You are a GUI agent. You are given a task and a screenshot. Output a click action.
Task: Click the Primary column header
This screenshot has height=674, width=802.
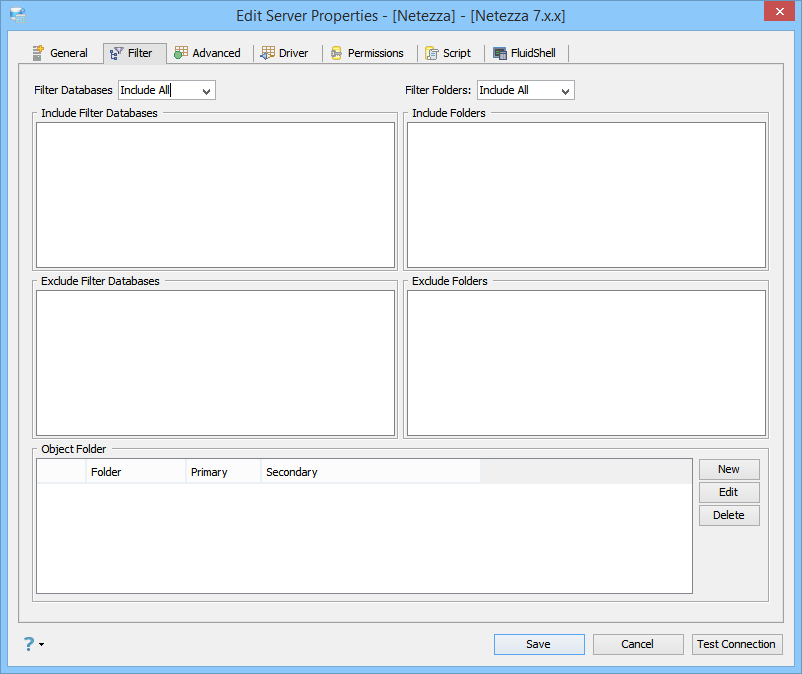point(224,471)
